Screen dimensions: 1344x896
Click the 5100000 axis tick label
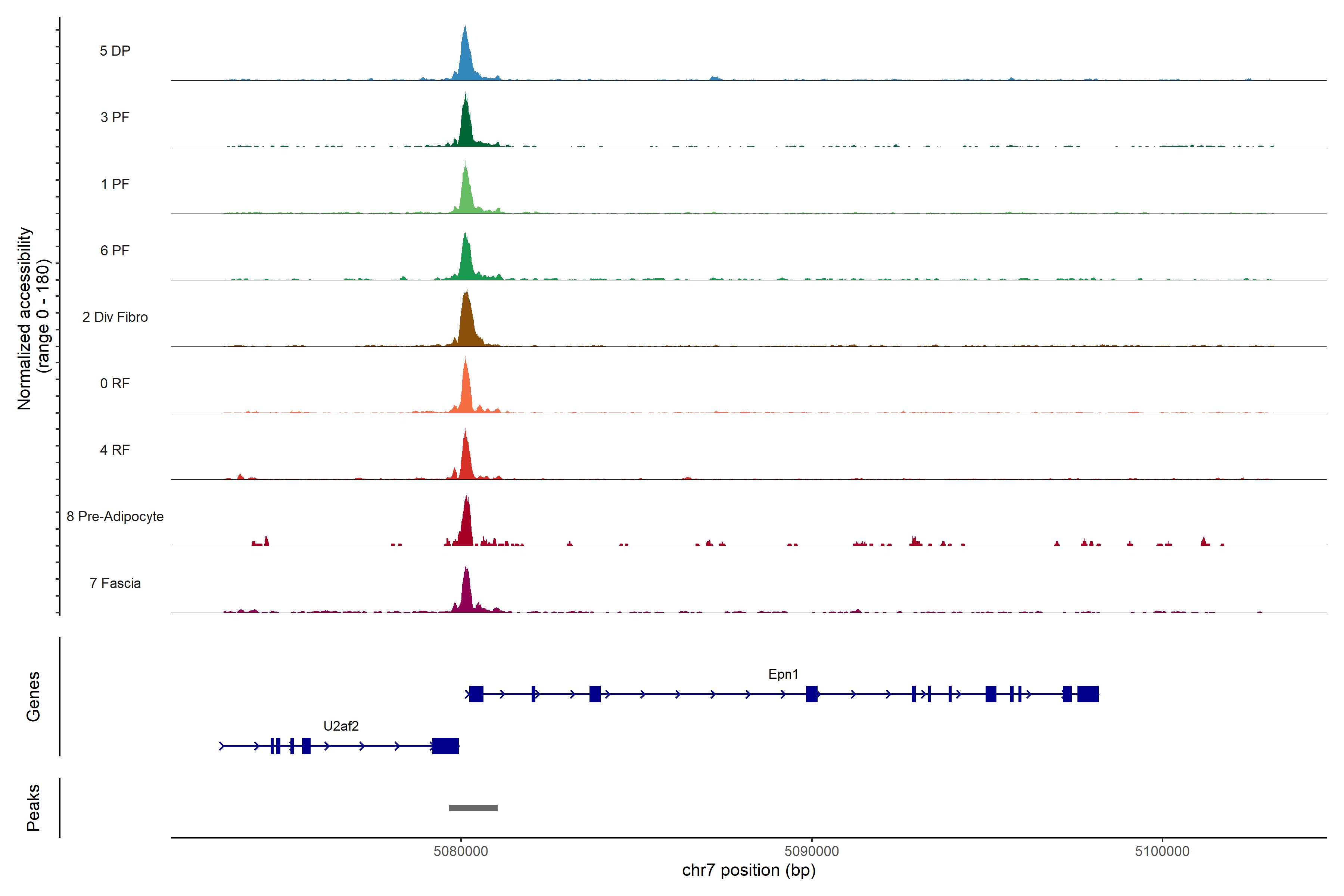point(1162,852)
